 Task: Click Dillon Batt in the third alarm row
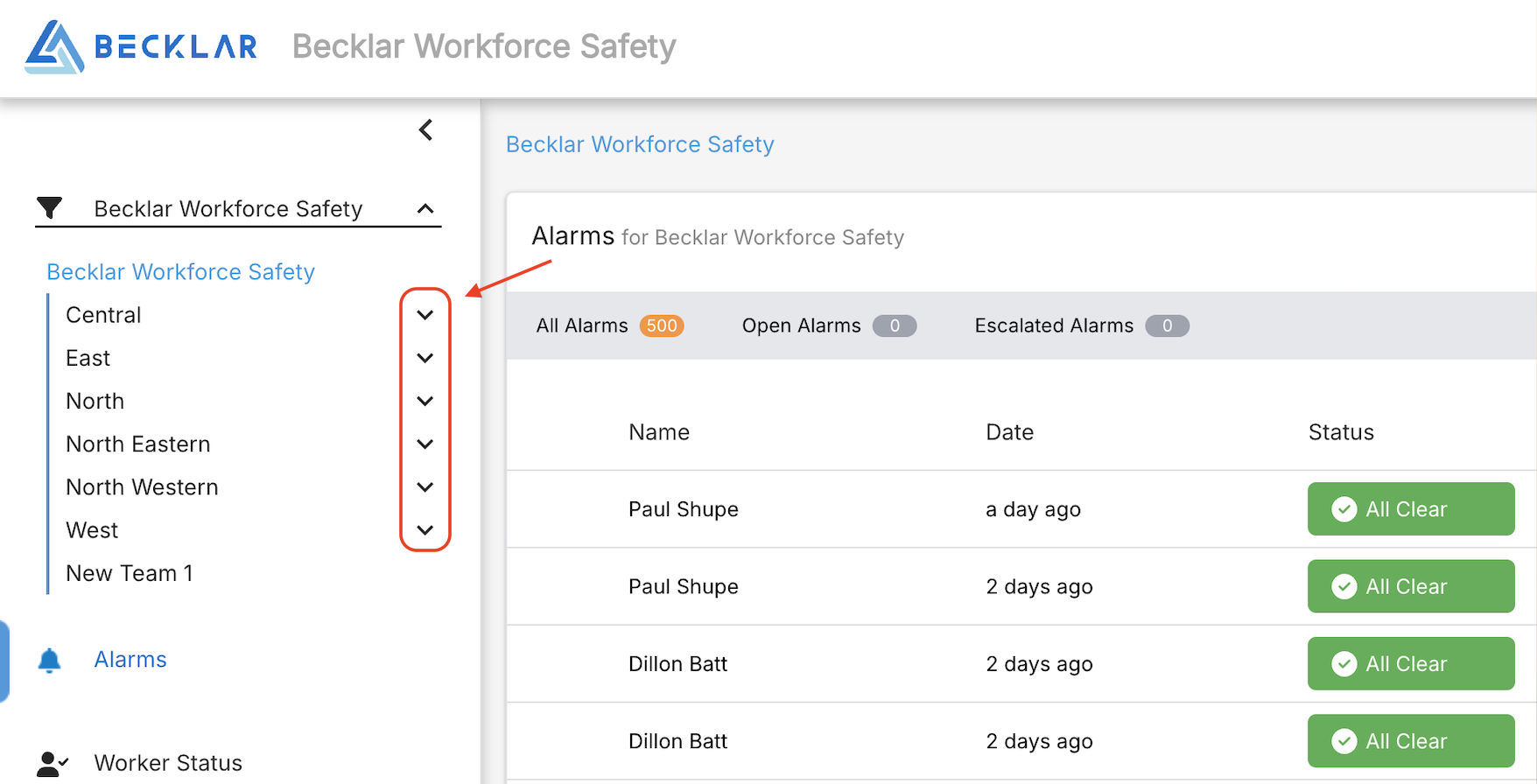(x=677, y=664)
